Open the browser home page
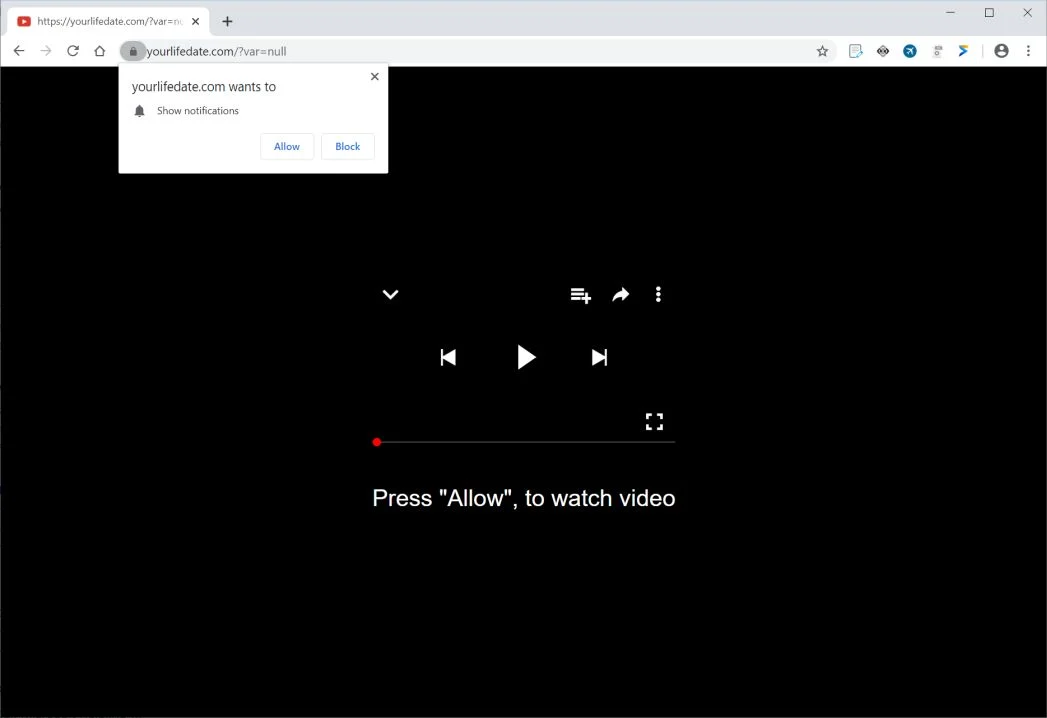The width and height of the screenshot is (1047, 718). click(x=99, y=51)
